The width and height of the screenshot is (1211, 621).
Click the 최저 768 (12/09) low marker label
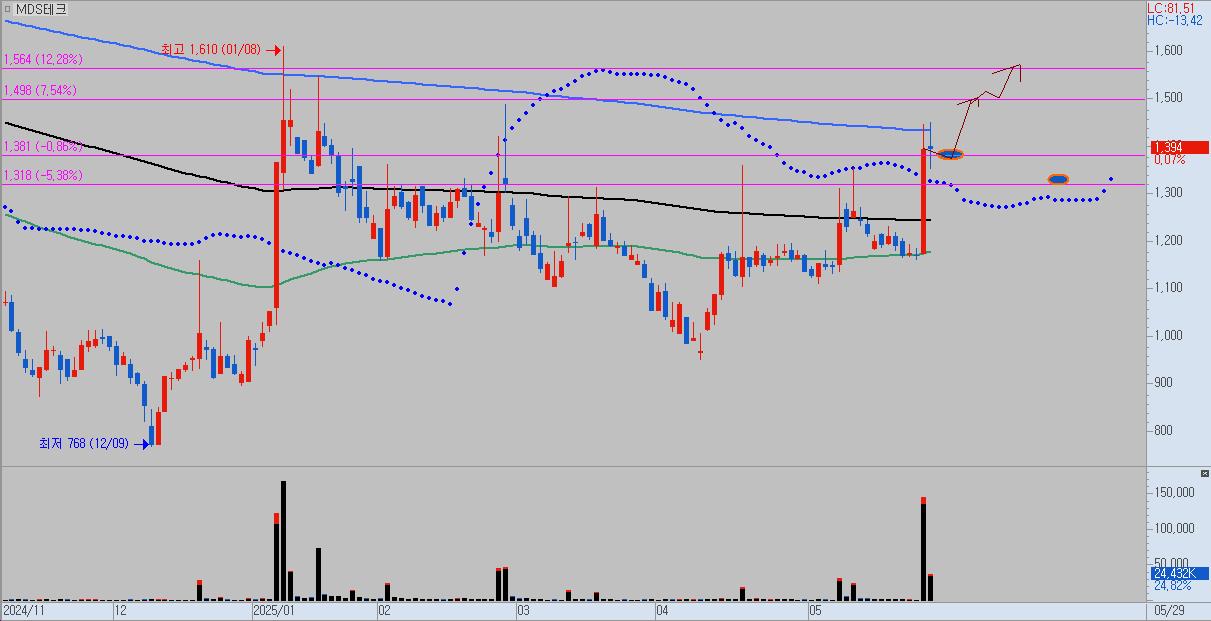[83, 443]
